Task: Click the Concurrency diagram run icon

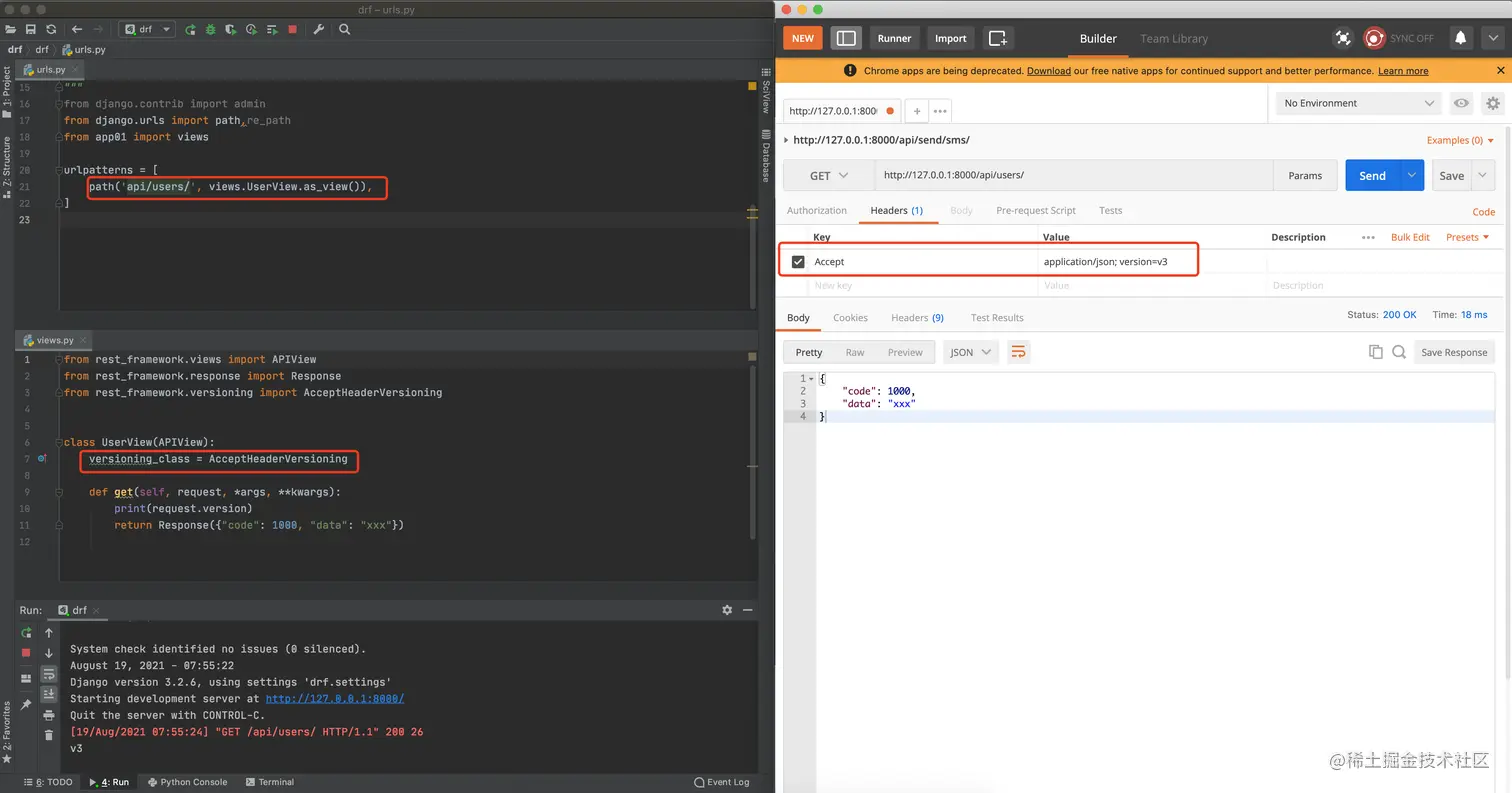Action: [x=272, y=30]
